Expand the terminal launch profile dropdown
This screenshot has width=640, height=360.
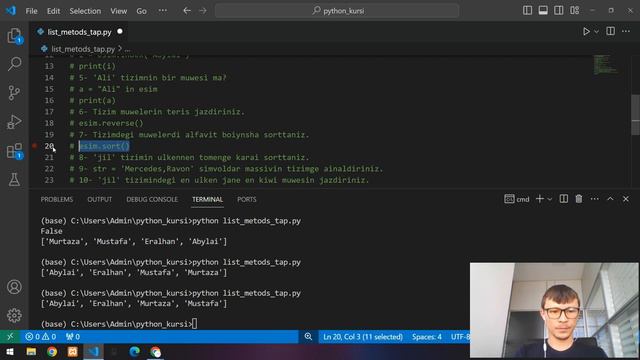tap(550, 199)
